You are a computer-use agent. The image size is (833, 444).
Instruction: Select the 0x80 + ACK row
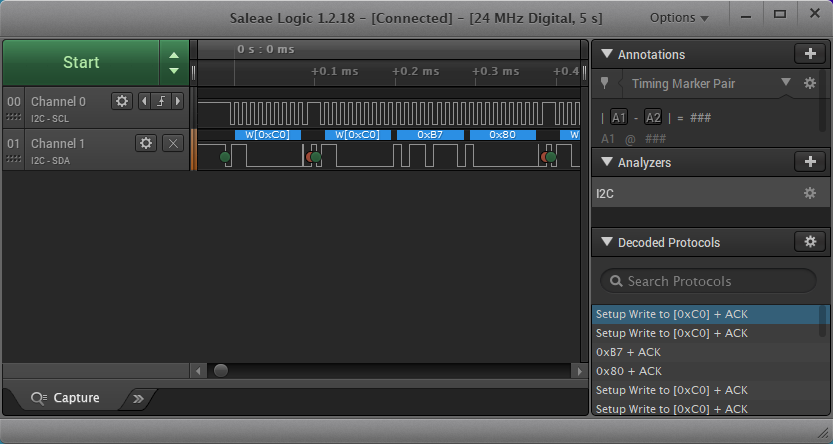[708, 371]
